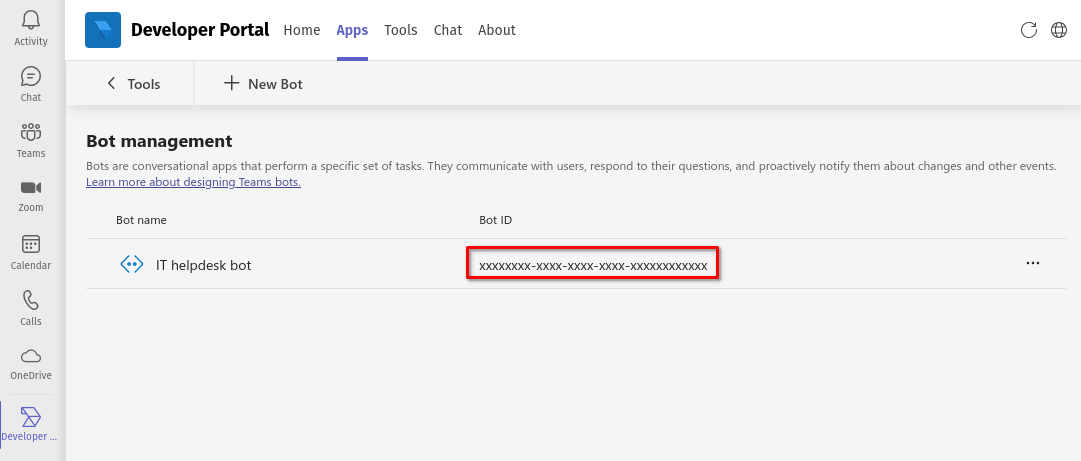Open Learn more about designing Teams bots link
This screenshot has height=461, width=1081.
point(193,183)
